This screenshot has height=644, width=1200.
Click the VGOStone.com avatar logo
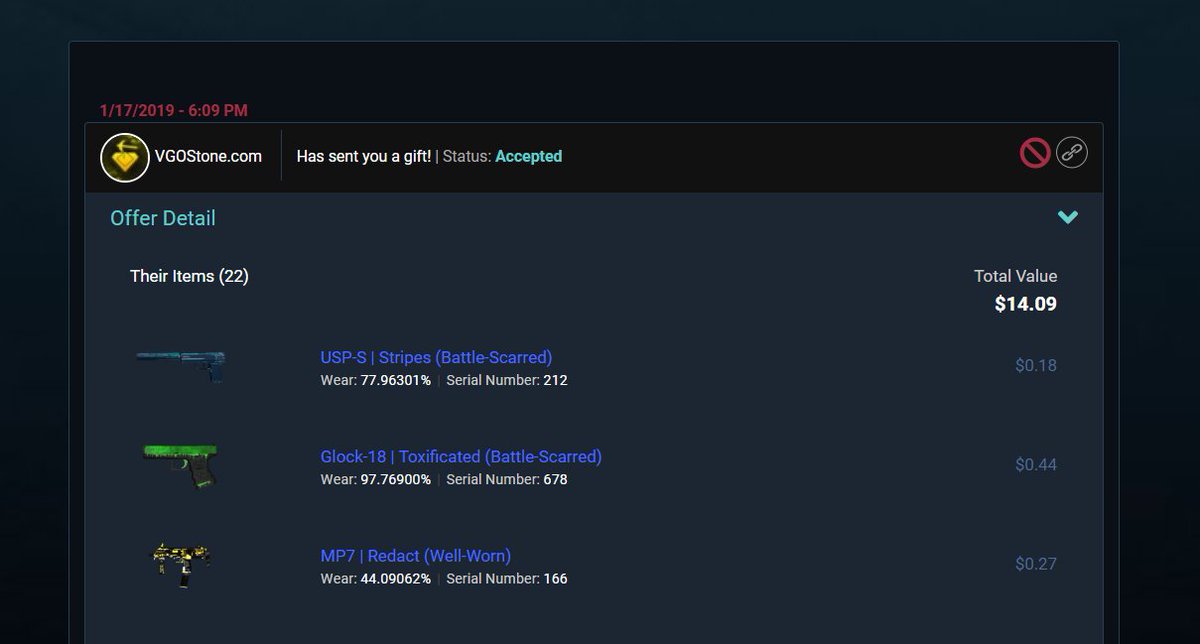coord(125,157)
